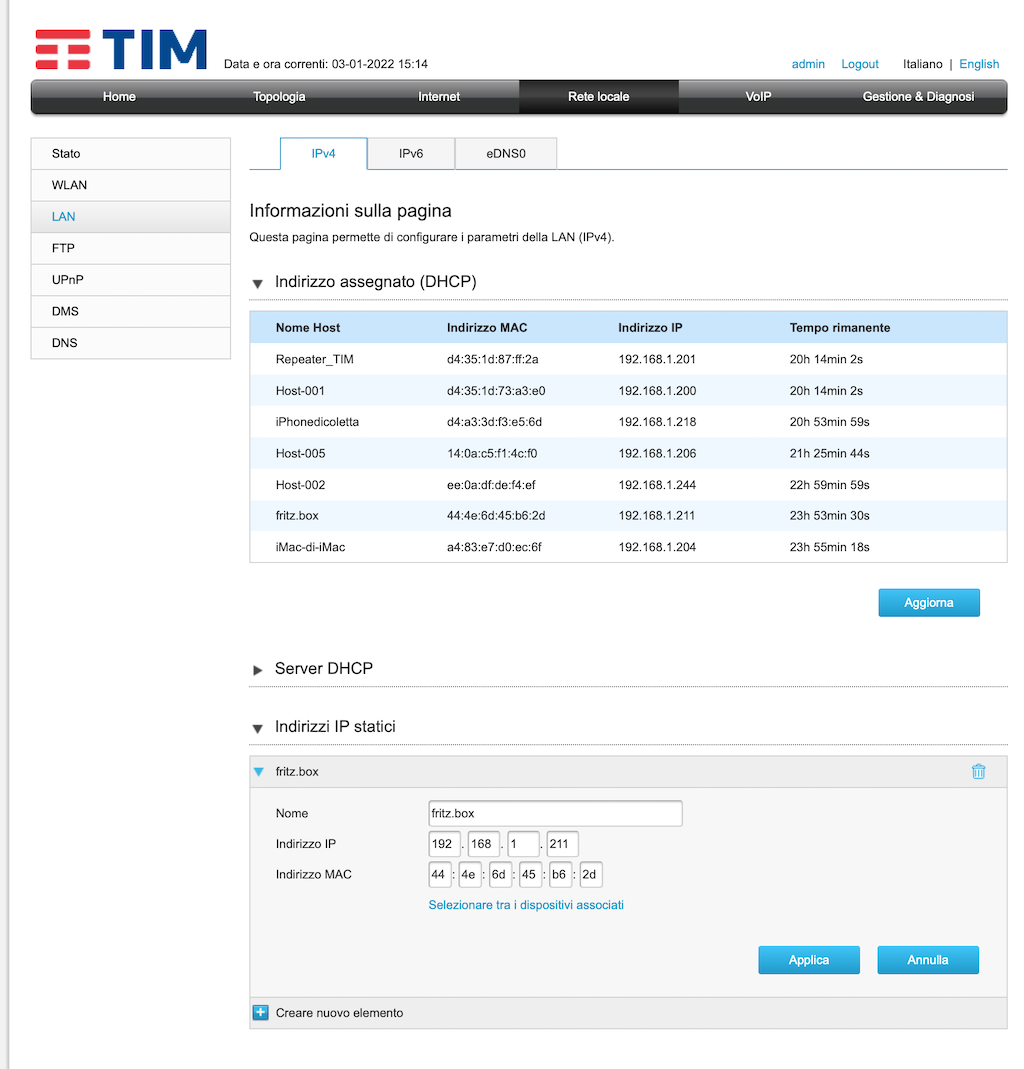Image resolution: width=1024 pixels, height=1069 pixels.
Task: Expand the Server DHCP section
Action: coord(258,669)
